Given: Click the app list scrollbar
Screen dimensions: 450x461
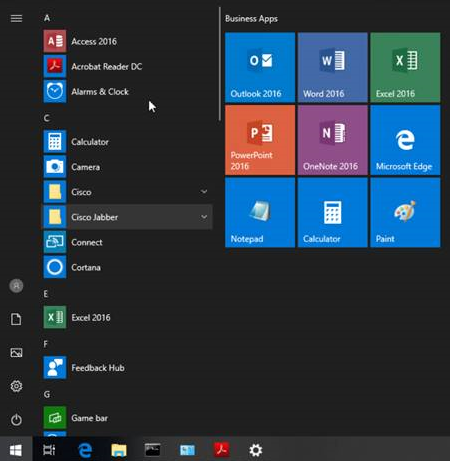Looking at the screenshot, I should click(220, 64).
